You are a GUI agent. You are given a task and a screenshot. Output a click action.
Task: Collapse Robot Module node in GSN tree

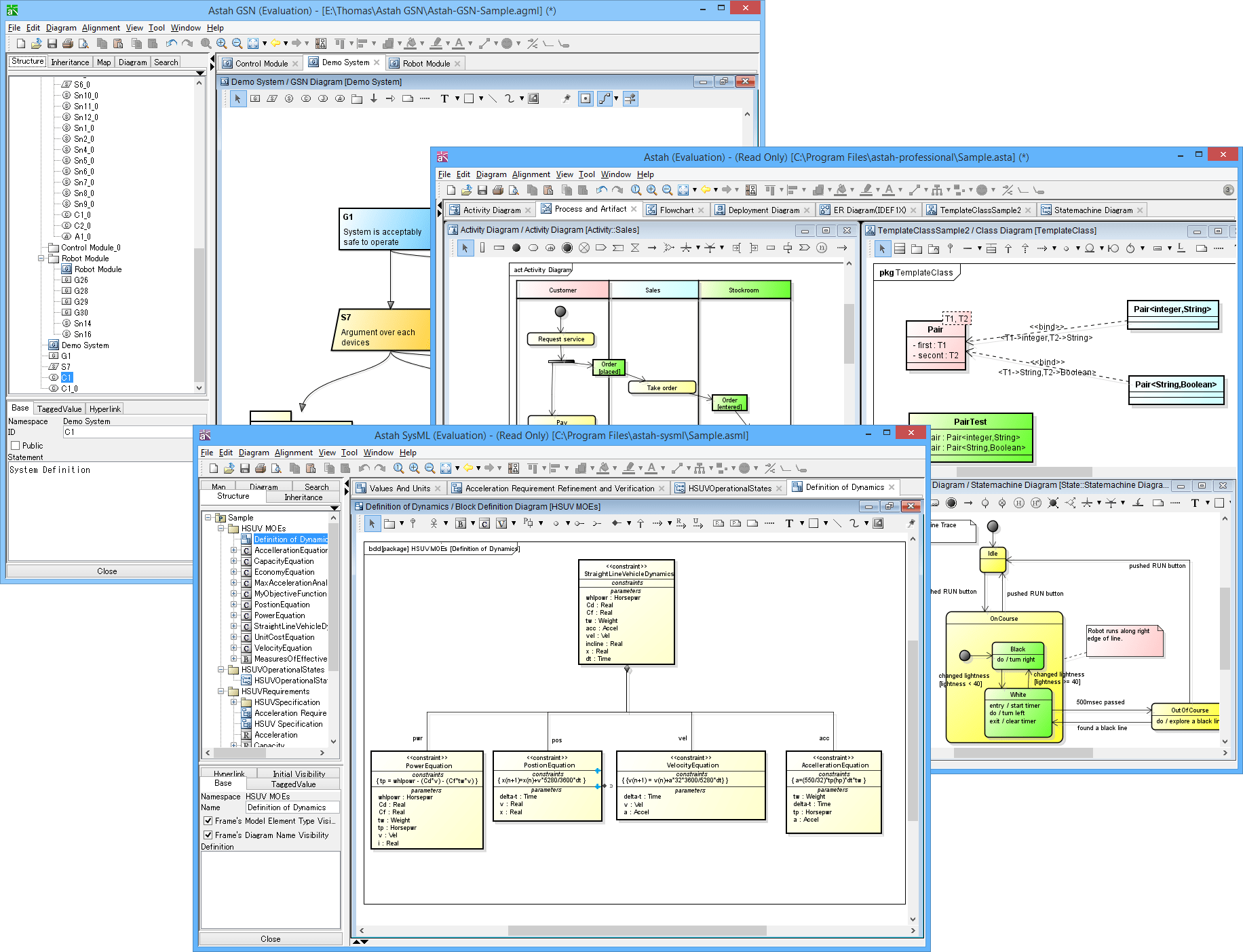(x=41, y=259)
